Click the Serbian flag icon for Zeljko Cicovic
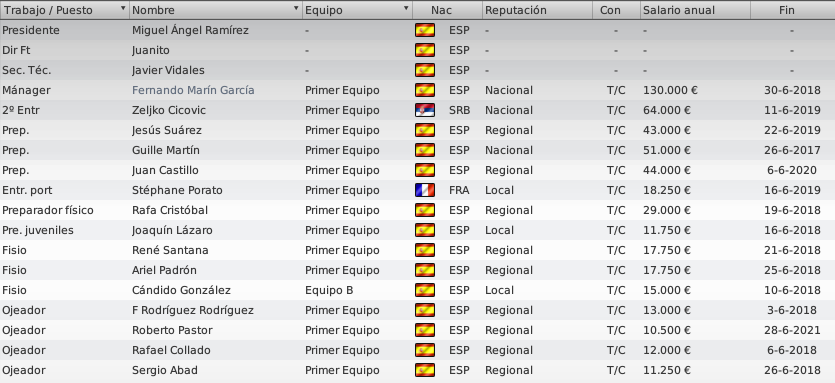The image size is (835, 383). tap(424, 110)
